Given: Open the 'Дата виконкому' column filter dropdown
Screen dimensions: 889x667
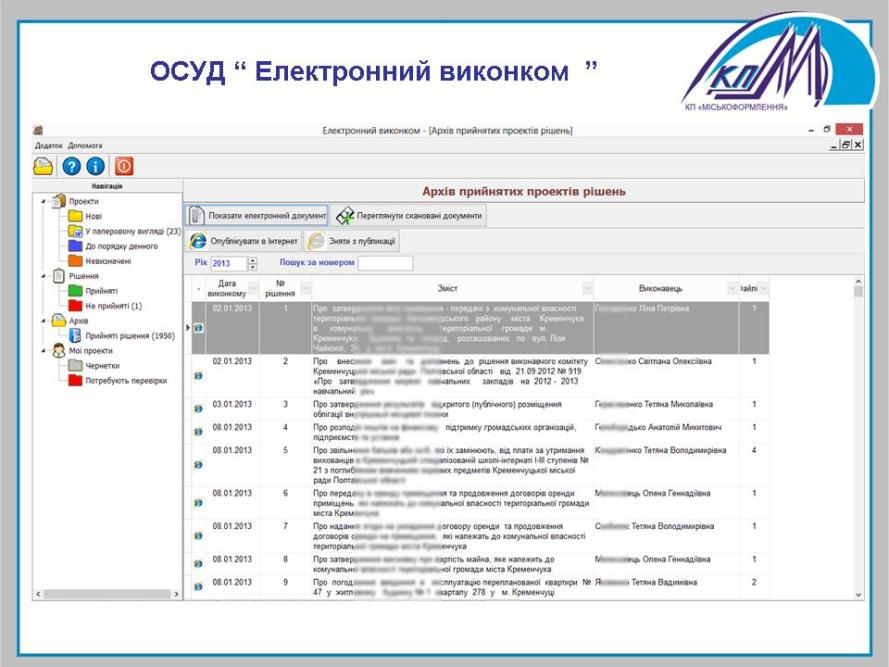Looking at the screenshot, I should point(250,288).
